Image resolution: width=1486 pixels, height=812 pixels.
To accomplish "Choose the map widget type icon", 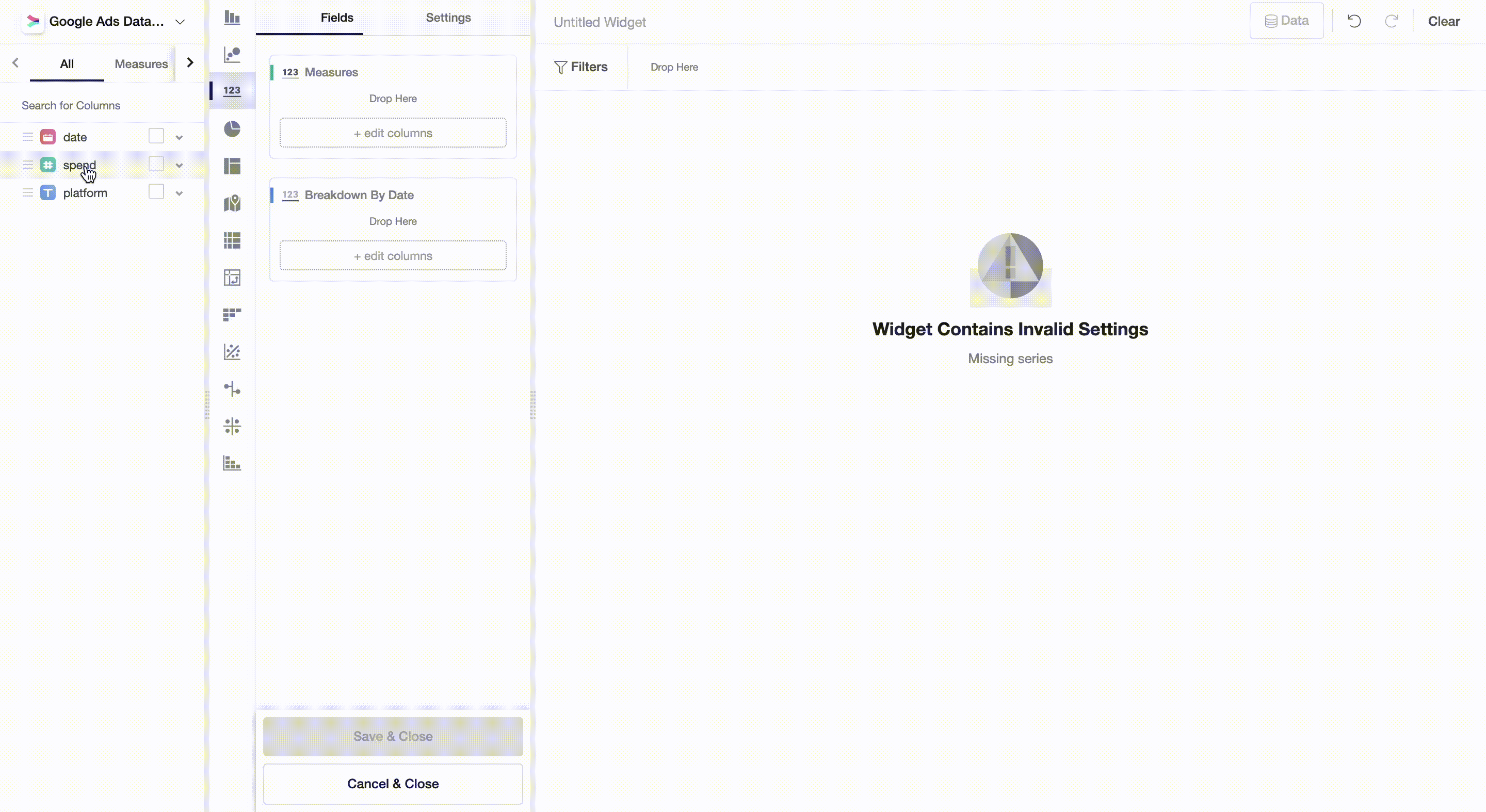I will pos(232,203).
